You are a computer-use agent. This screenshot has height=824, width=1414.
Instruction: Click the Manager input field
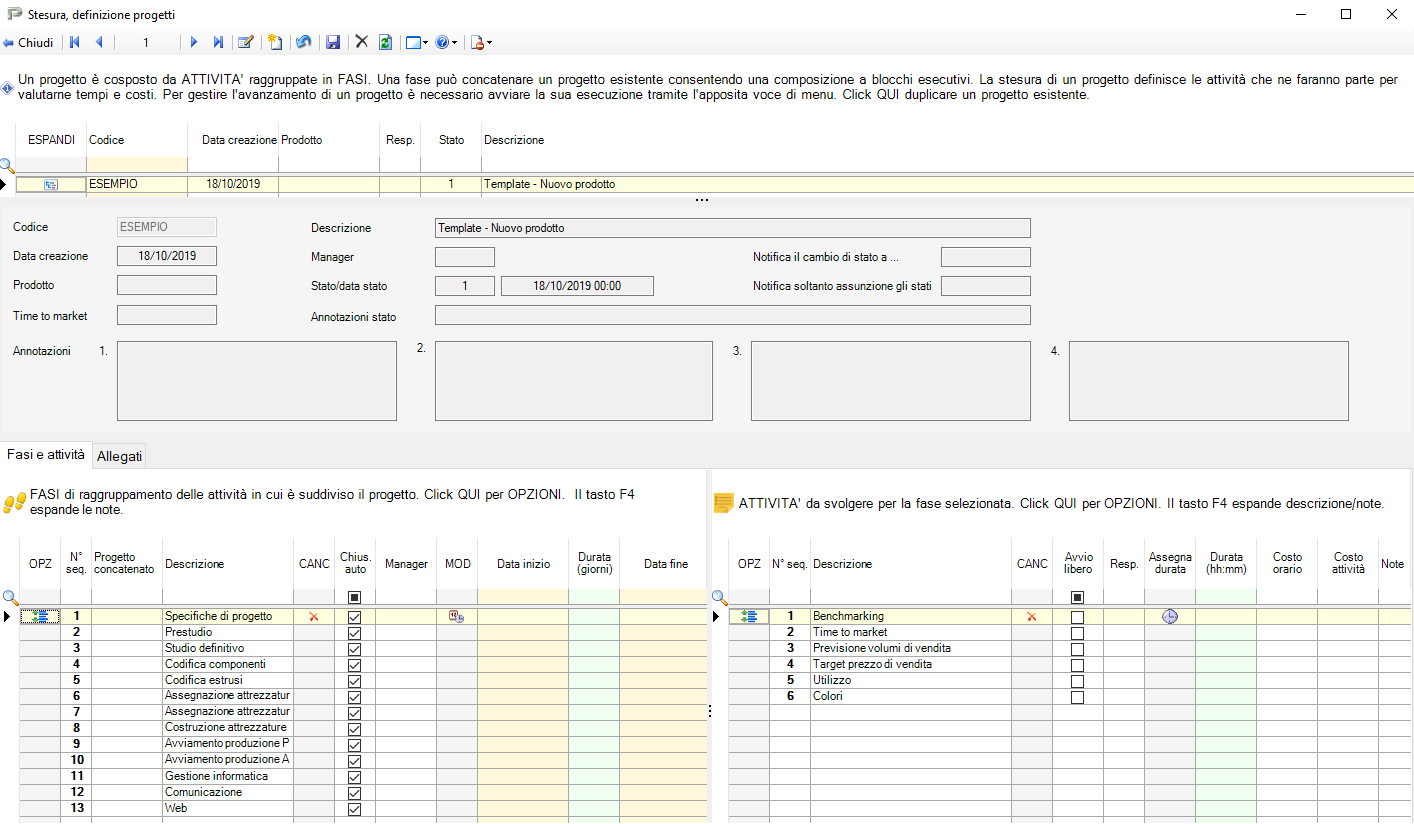[465, 257]
